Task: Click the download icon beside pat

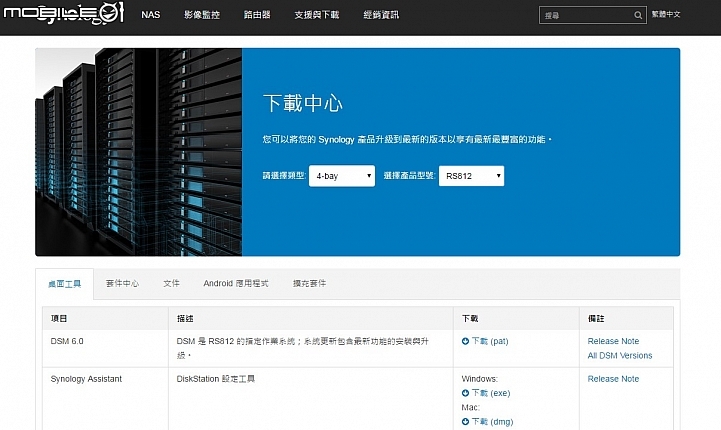Action: click(x=465, y=341)
